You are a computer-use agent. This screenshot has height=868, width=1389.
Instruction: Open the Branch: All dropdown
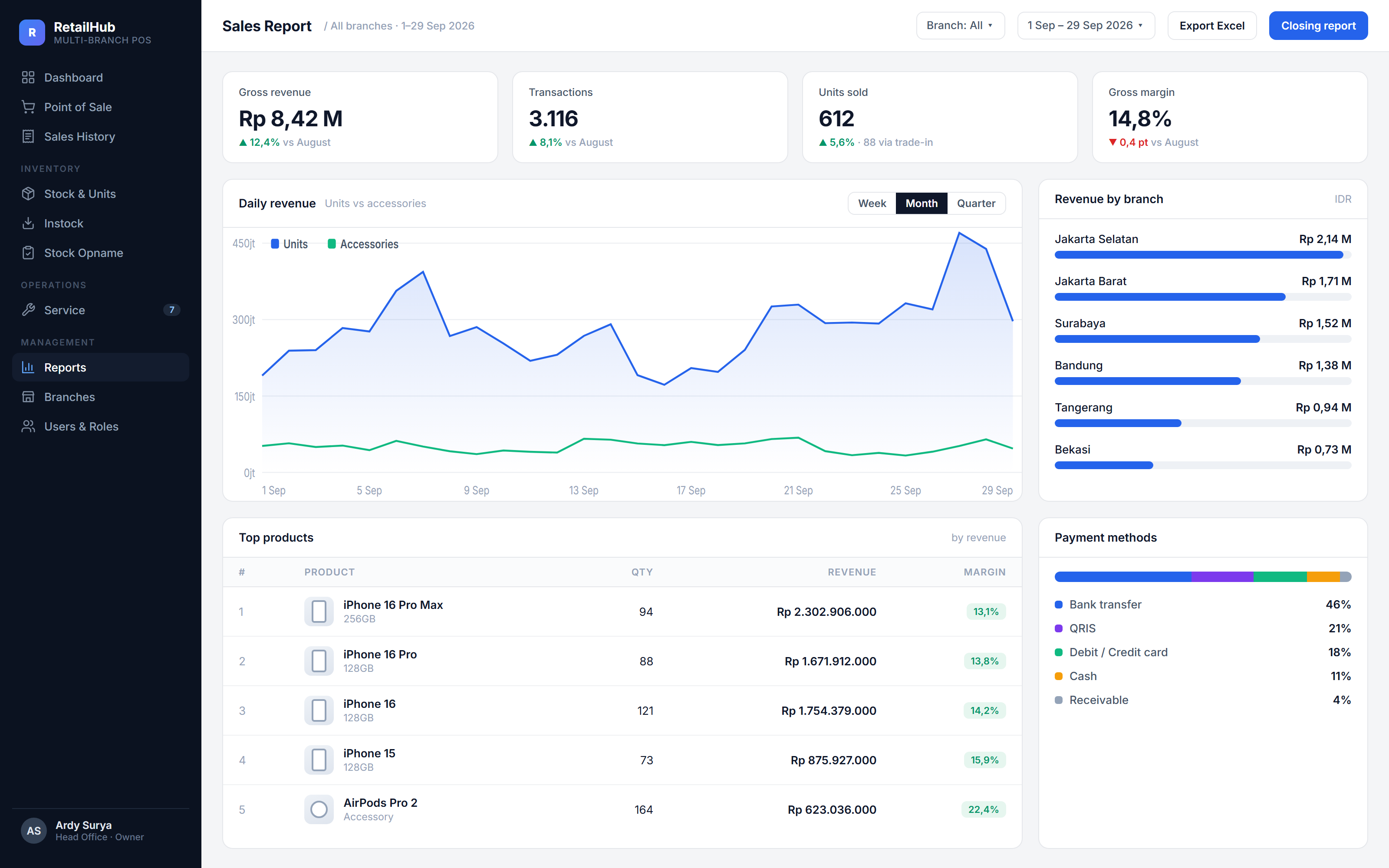960,26
